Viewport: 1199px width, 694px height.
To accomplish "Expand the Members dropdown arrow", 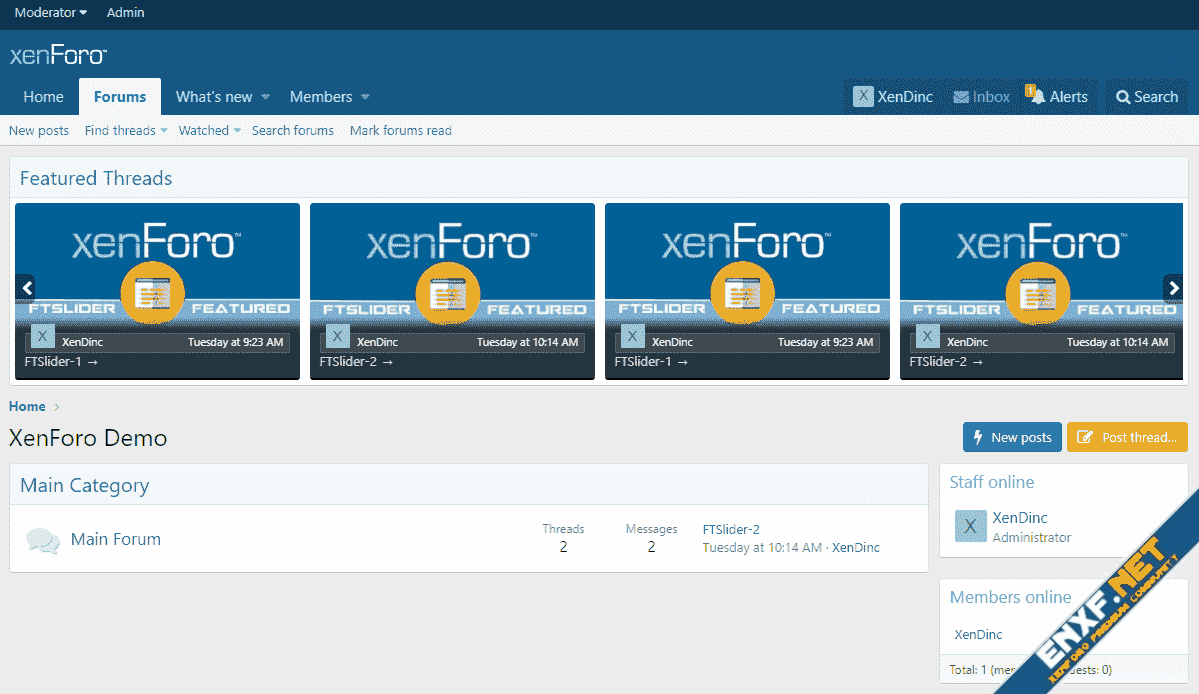I will click(365, 97).
